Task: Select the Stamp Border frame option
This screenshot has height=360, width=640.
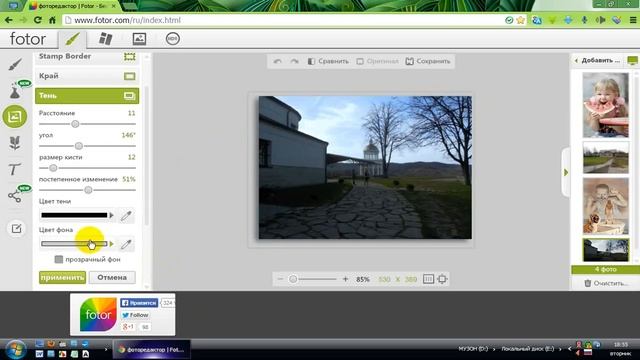Action: [87, 56]
